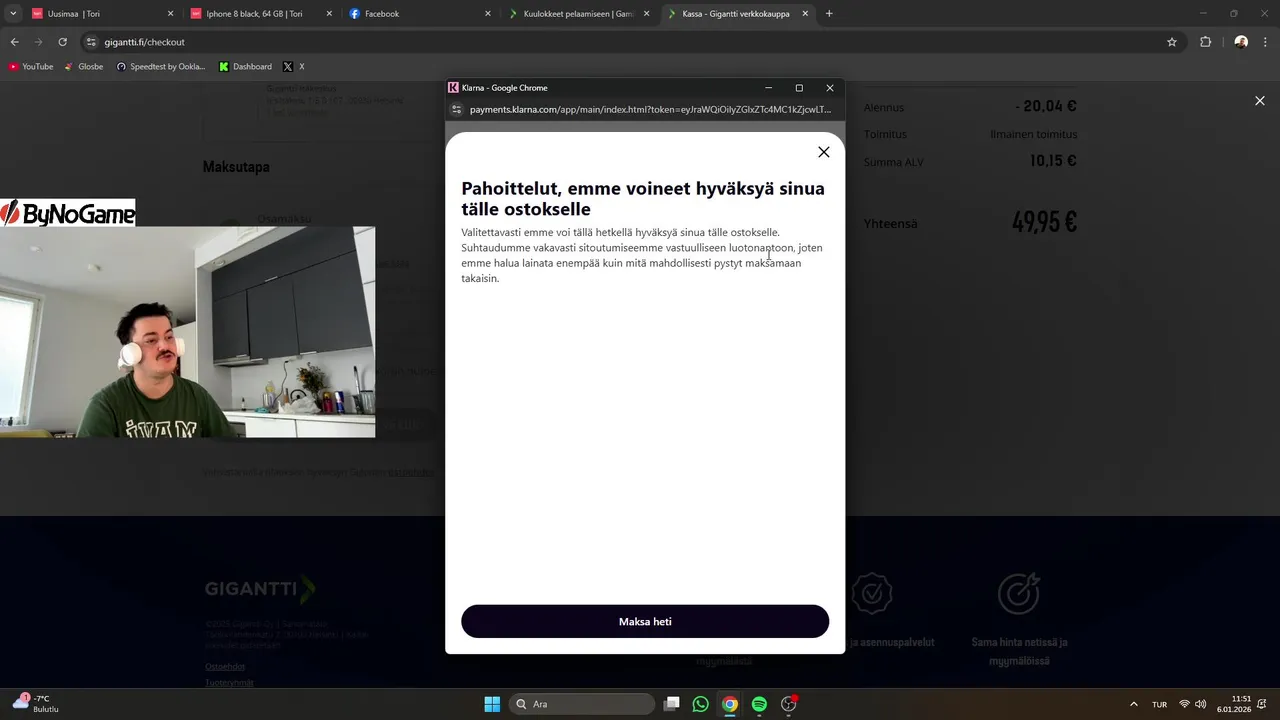The height and width of the screenshot is (720, 1280).
Task: Open the Dashboard bookmark
Action: pyautogui.click(x=246, y=67)
